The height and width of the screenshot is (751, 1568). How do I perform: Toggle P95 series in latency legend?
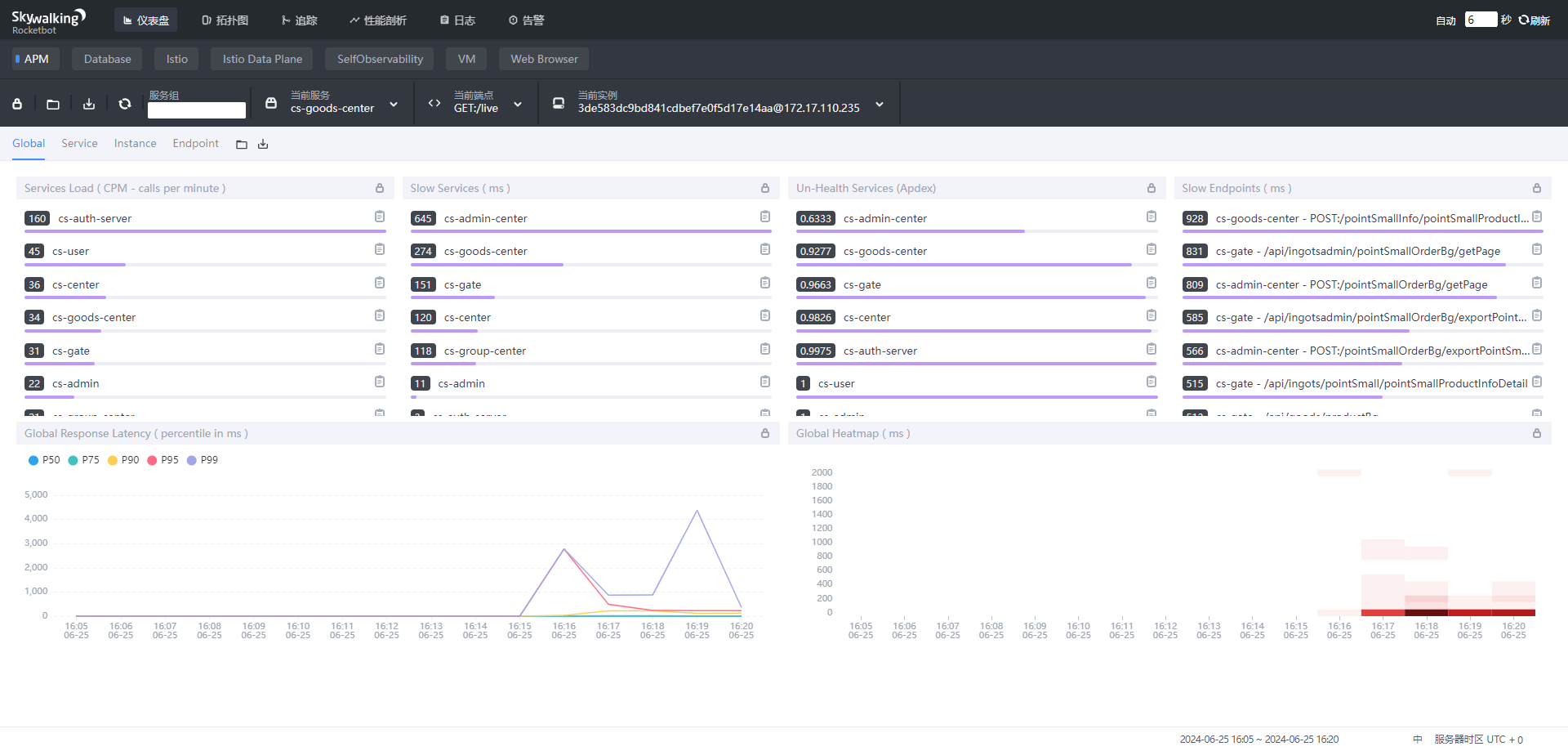pos(163,460)
